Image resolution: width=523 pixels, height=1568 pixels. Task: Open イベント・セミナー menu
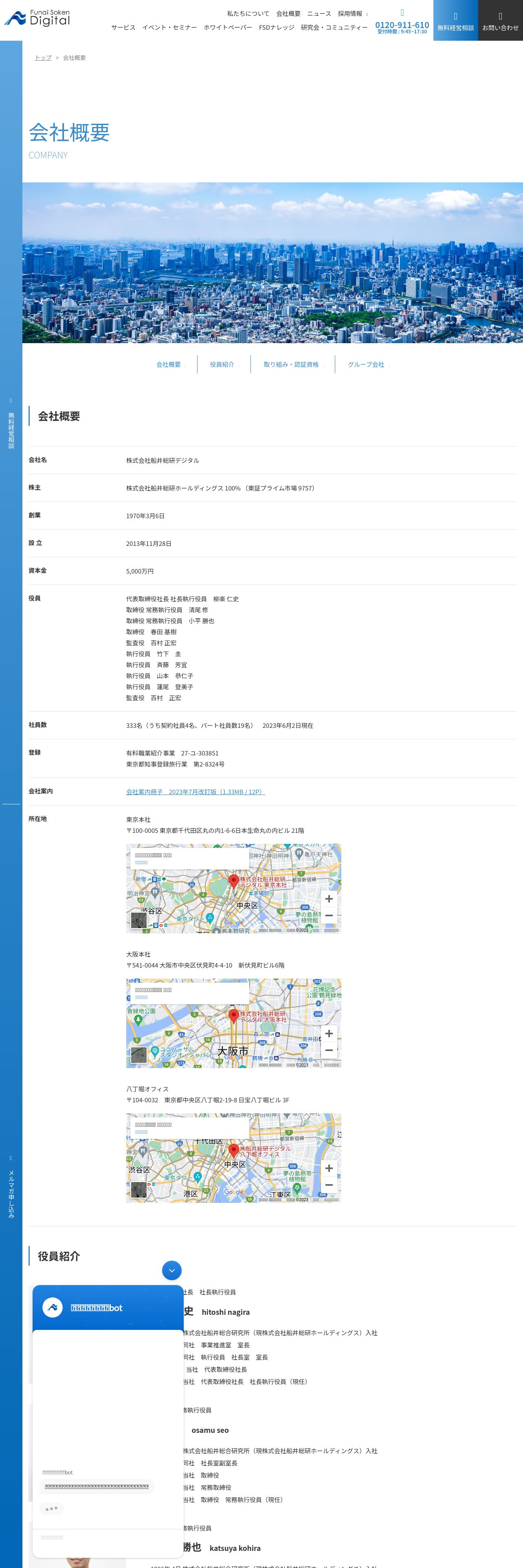[x=169, y=27]
